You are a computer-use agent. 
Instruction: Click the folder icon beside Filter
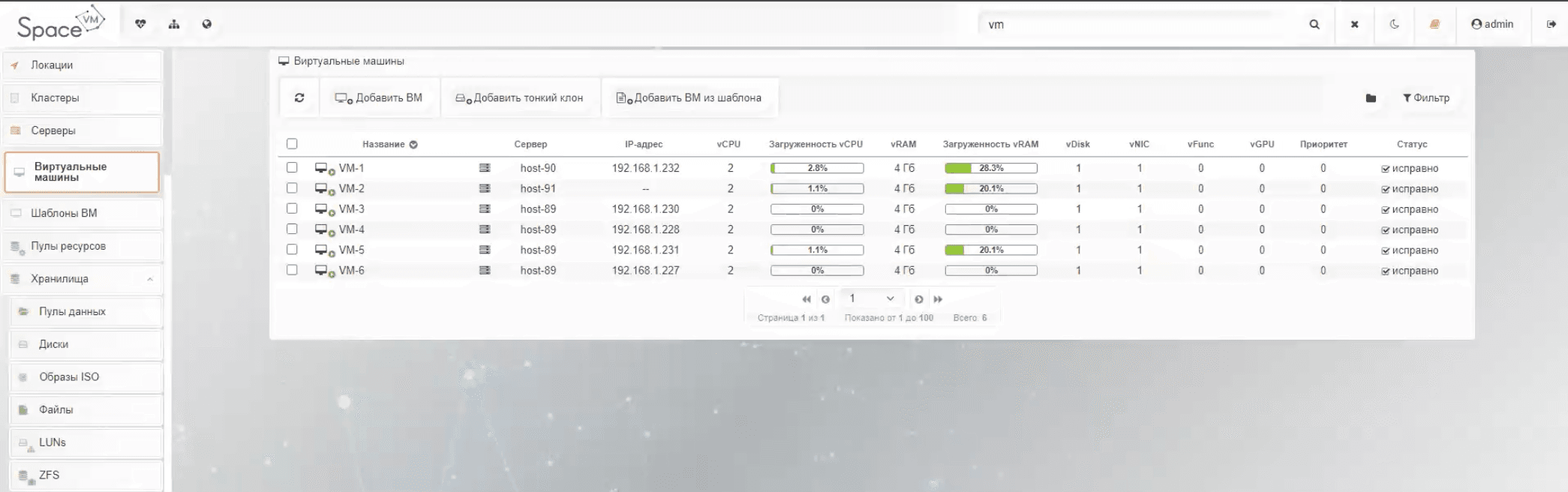tap(1371, 98)
